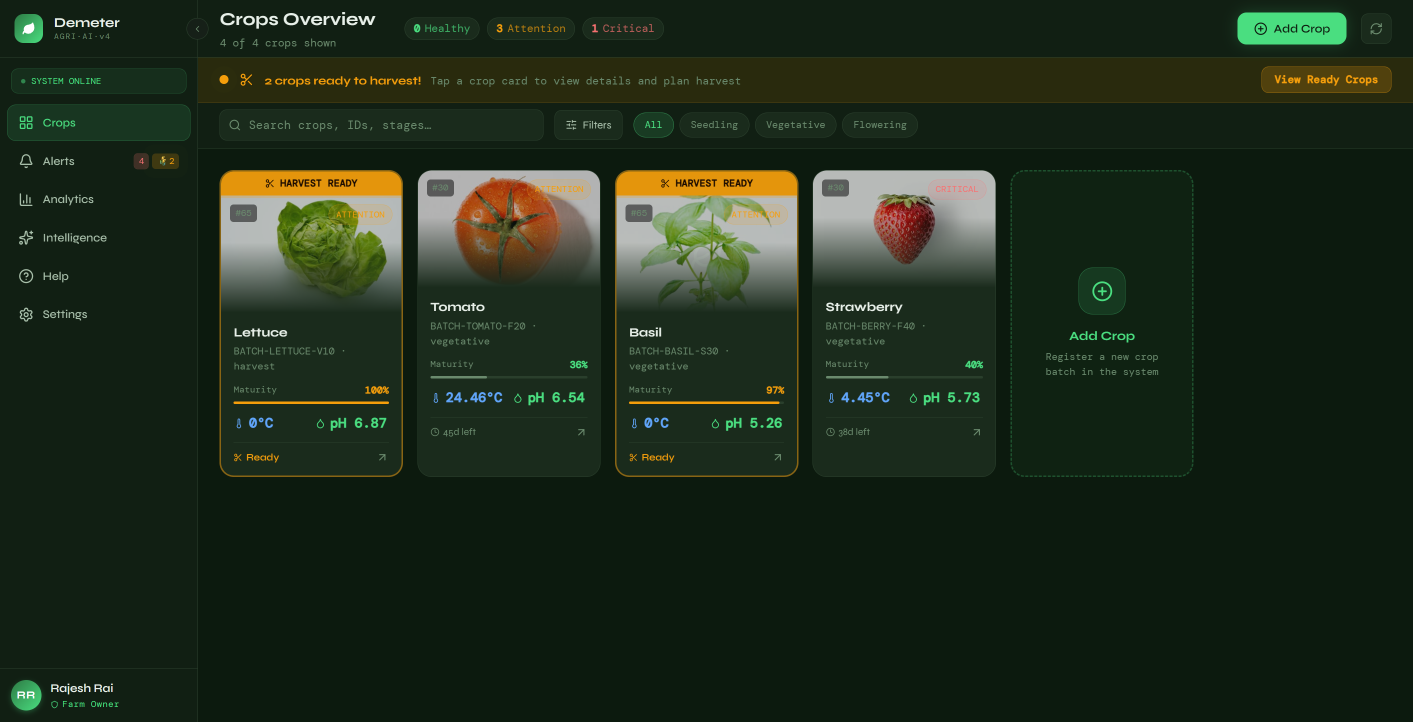This screenshot has width=1413, height=722.
Task: Click the #05 badge on the Lettuce card
Action: (x=243, y=213)
